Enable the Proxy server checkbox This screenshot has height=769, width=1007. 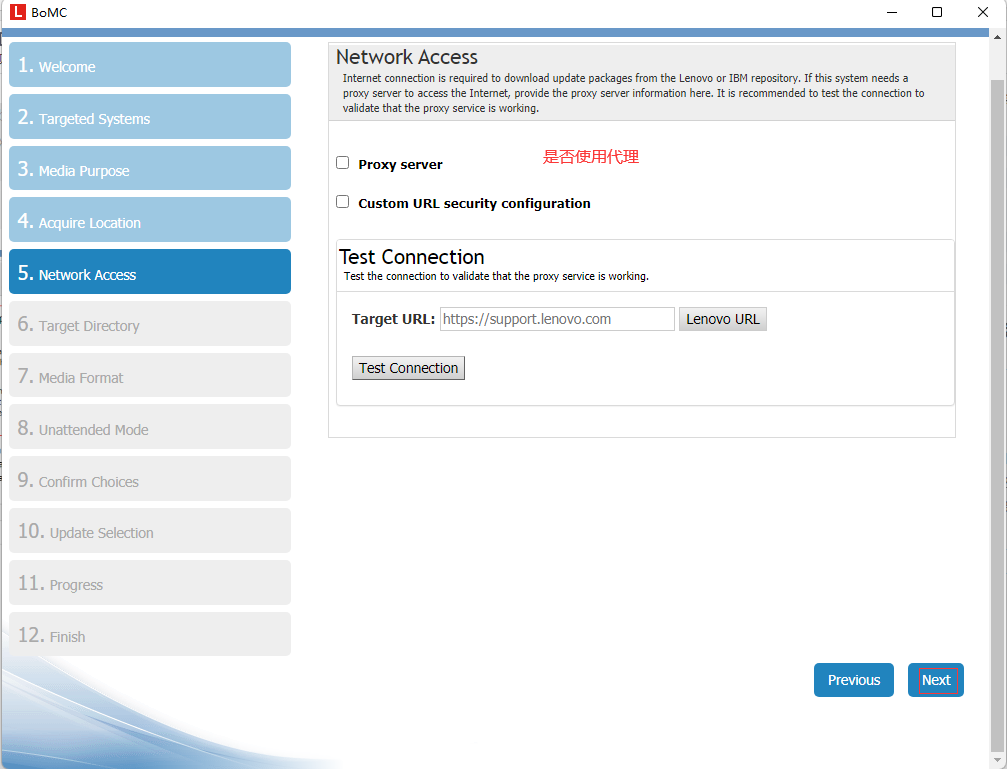pos(343,163)
